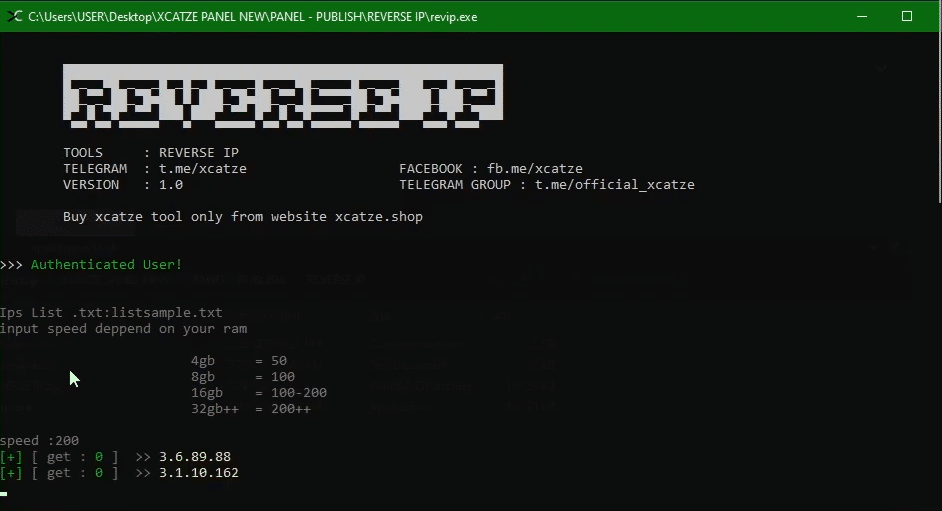Maximize the revip.exe console window
This screenshot has height=511, width=942.
coord(907,16)
